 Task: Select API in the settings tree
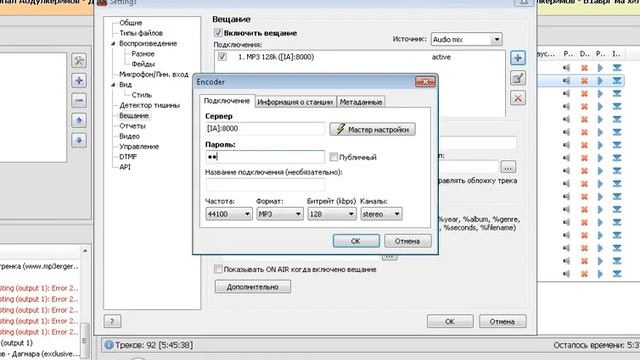click(125, 167)
